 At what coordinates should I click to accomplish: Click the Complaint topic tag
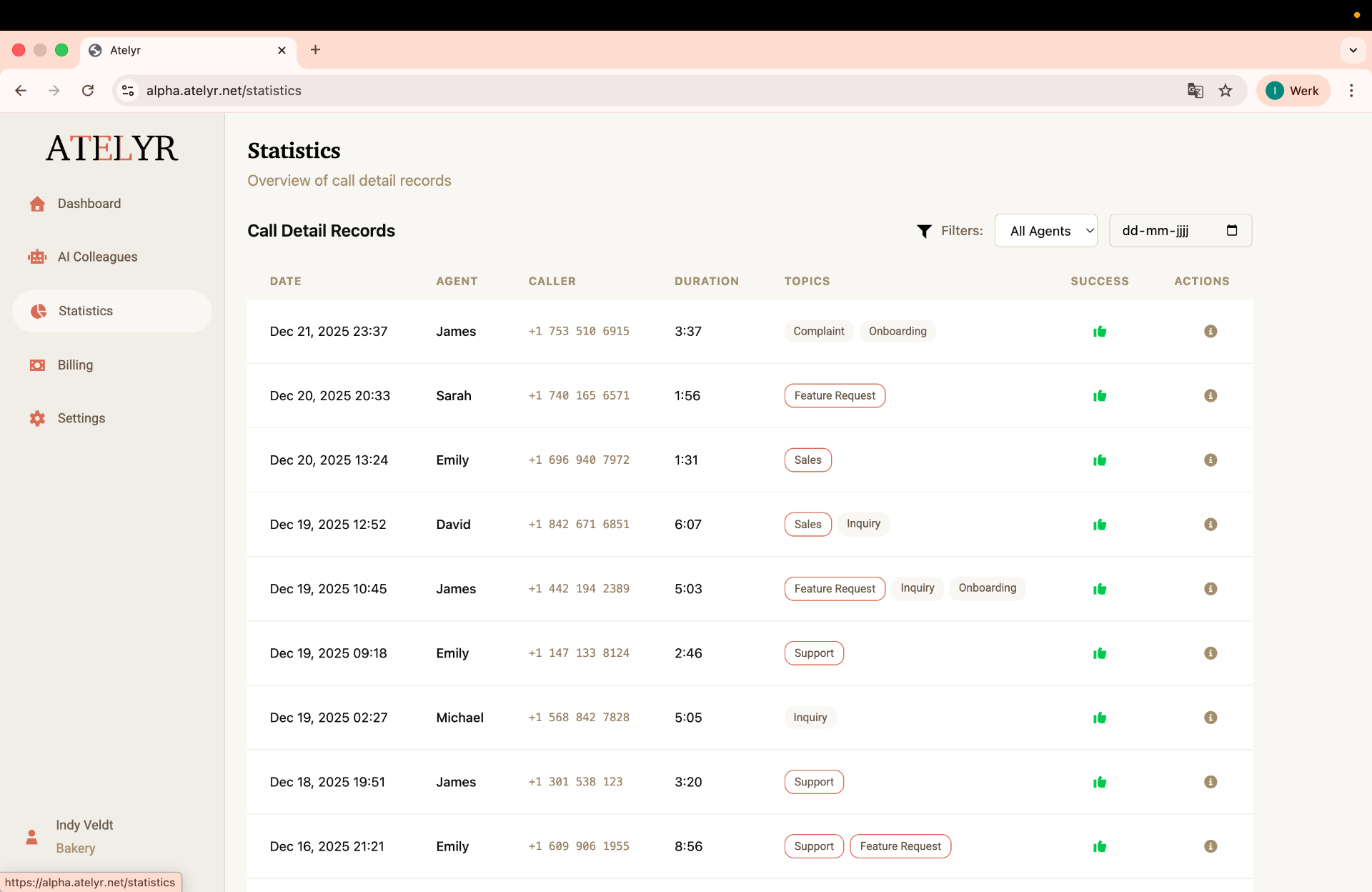tap(819, 332)
